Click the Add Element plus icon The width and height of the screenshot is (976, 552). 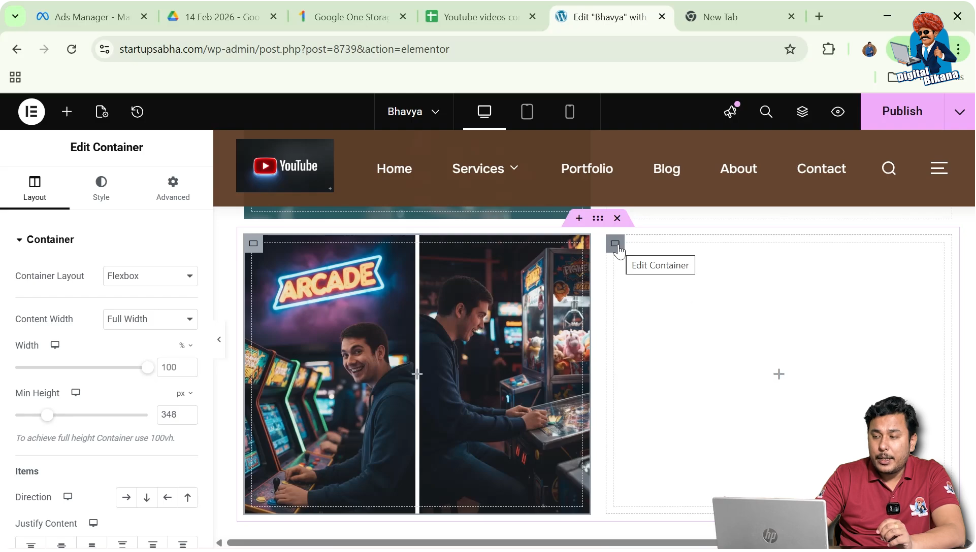pyautogui.click(x=66, y=112)
